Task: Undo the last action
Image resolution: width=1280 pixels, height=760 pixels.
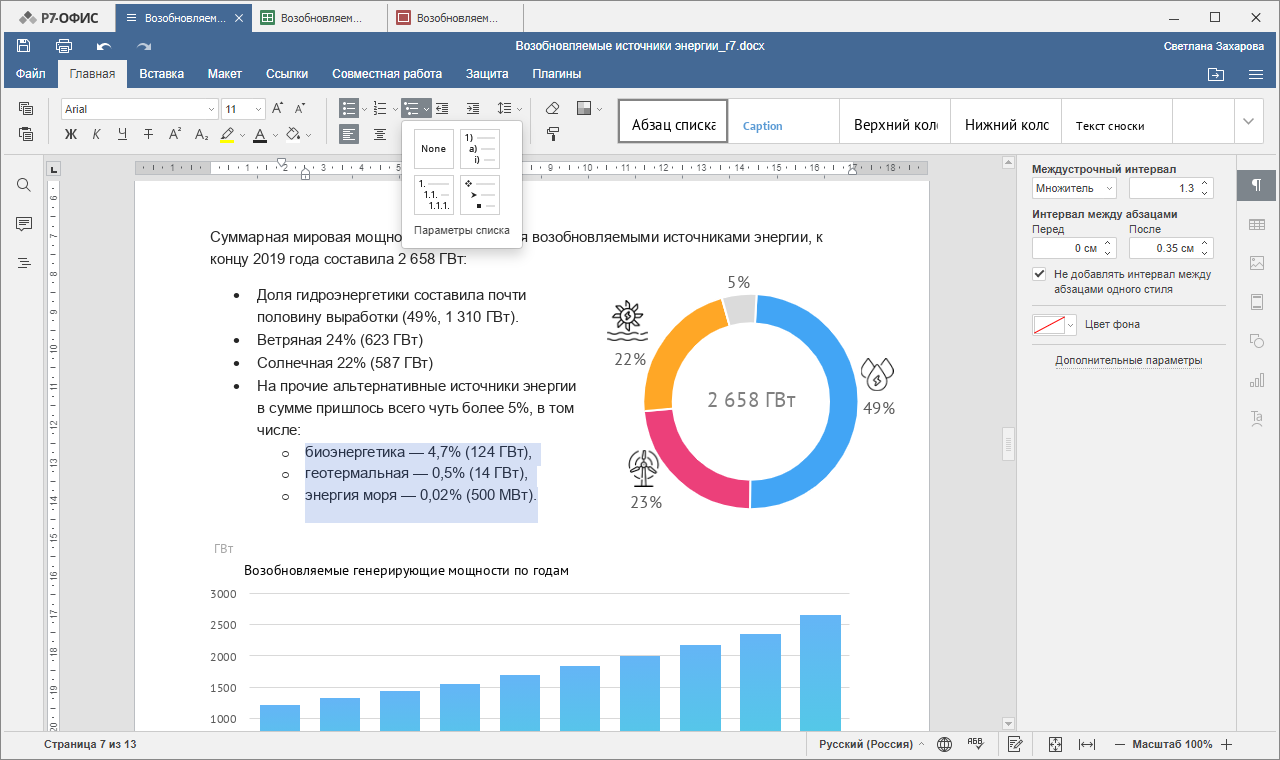Action: 104,46
